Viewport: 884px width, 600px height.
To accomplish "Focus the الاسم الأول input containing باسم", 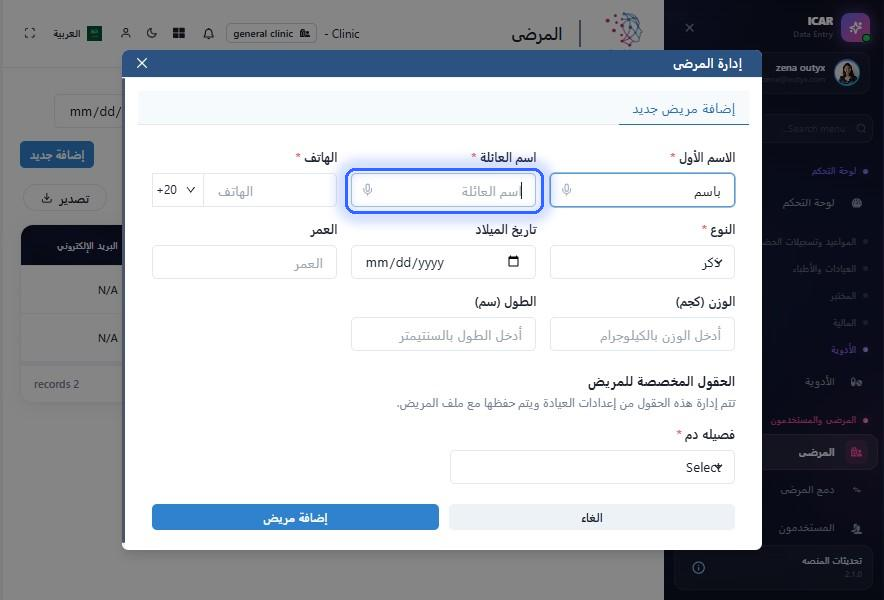I will point(642,190).
